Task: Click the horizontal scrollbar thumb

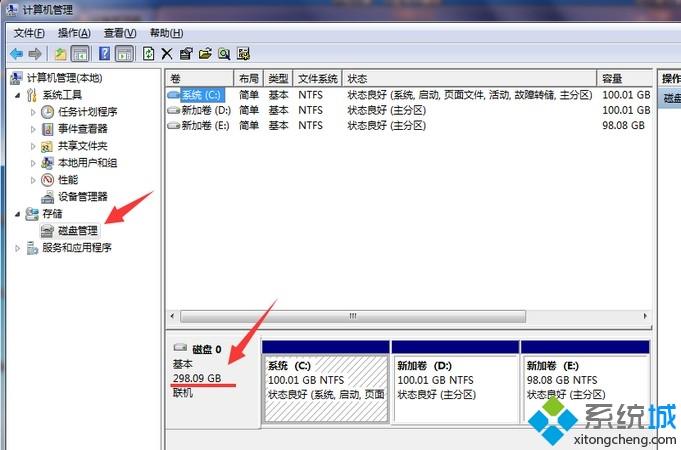Action: pos(353,316)
